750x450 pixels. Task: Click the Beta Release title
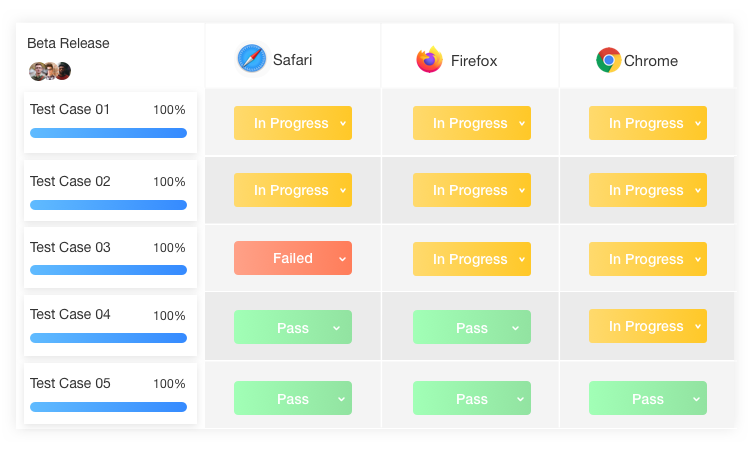click(x=68, y=43)
